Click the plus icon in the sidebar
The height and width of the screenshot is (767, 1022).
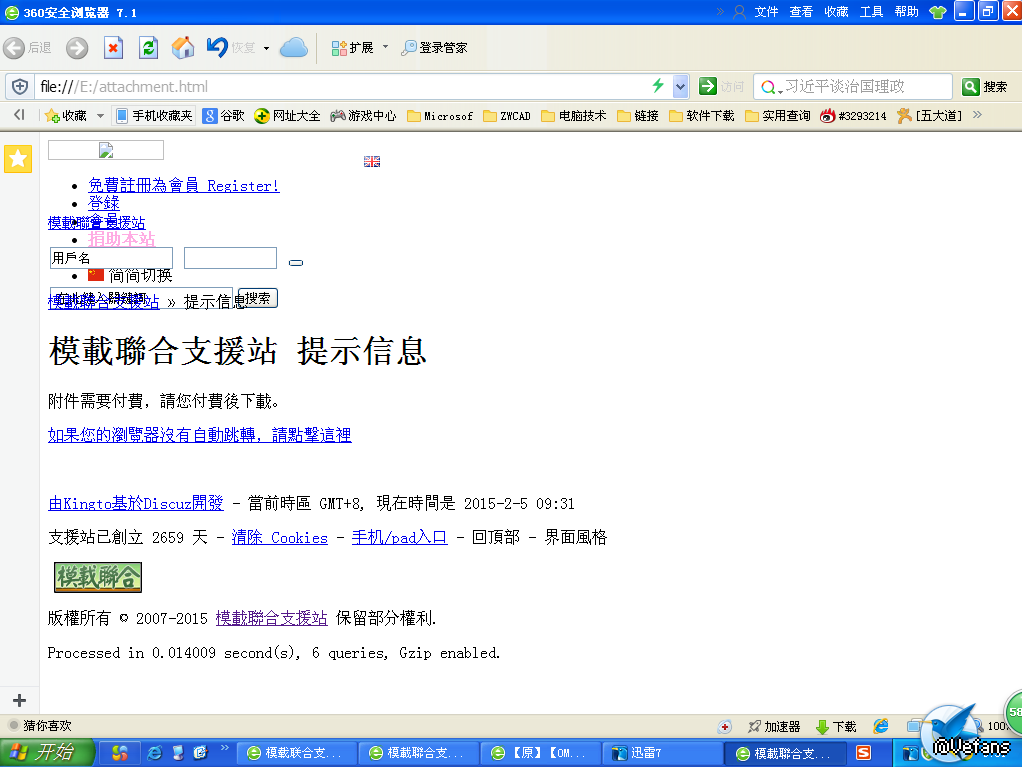pos(20,701)
